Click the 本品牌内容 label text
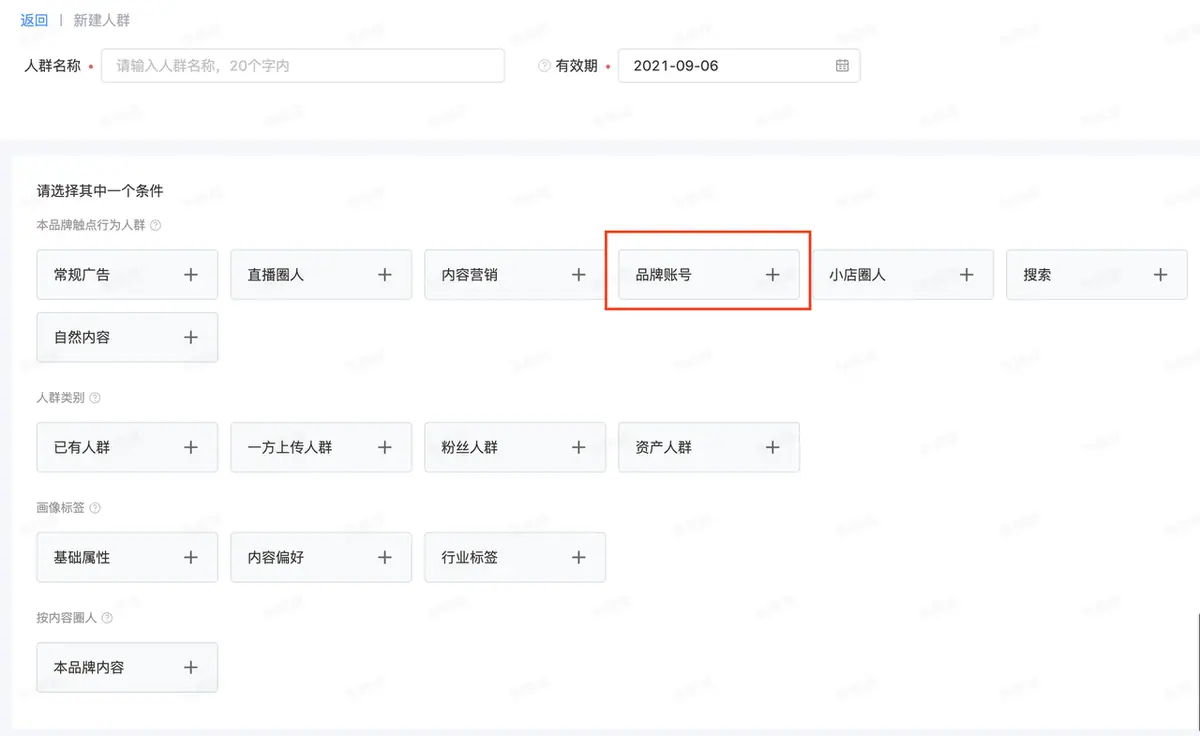The image size is (1200, 736). [x=89, y=667]
